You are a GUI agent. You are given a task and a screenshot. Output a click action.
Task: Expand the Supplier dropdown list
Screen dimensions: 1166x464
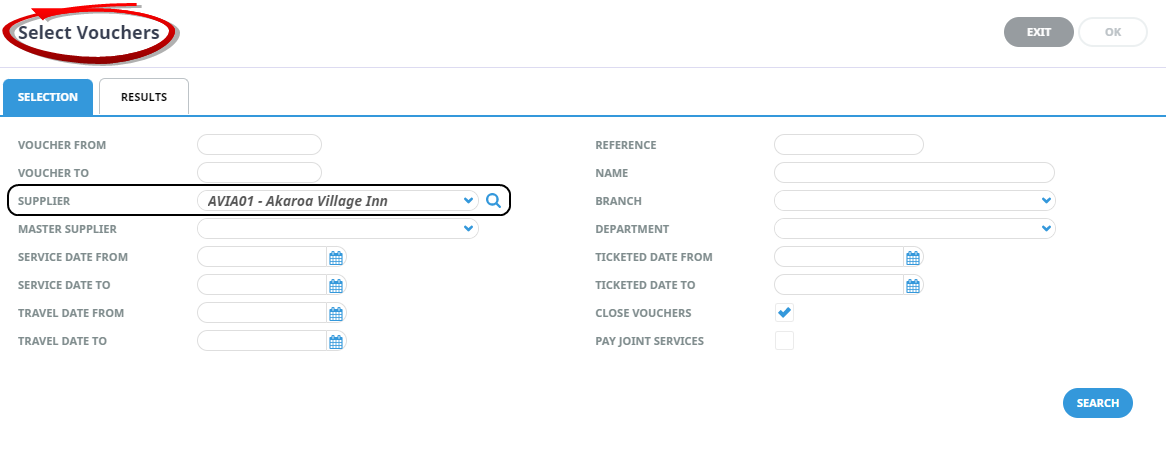click(x=469, y=201)
